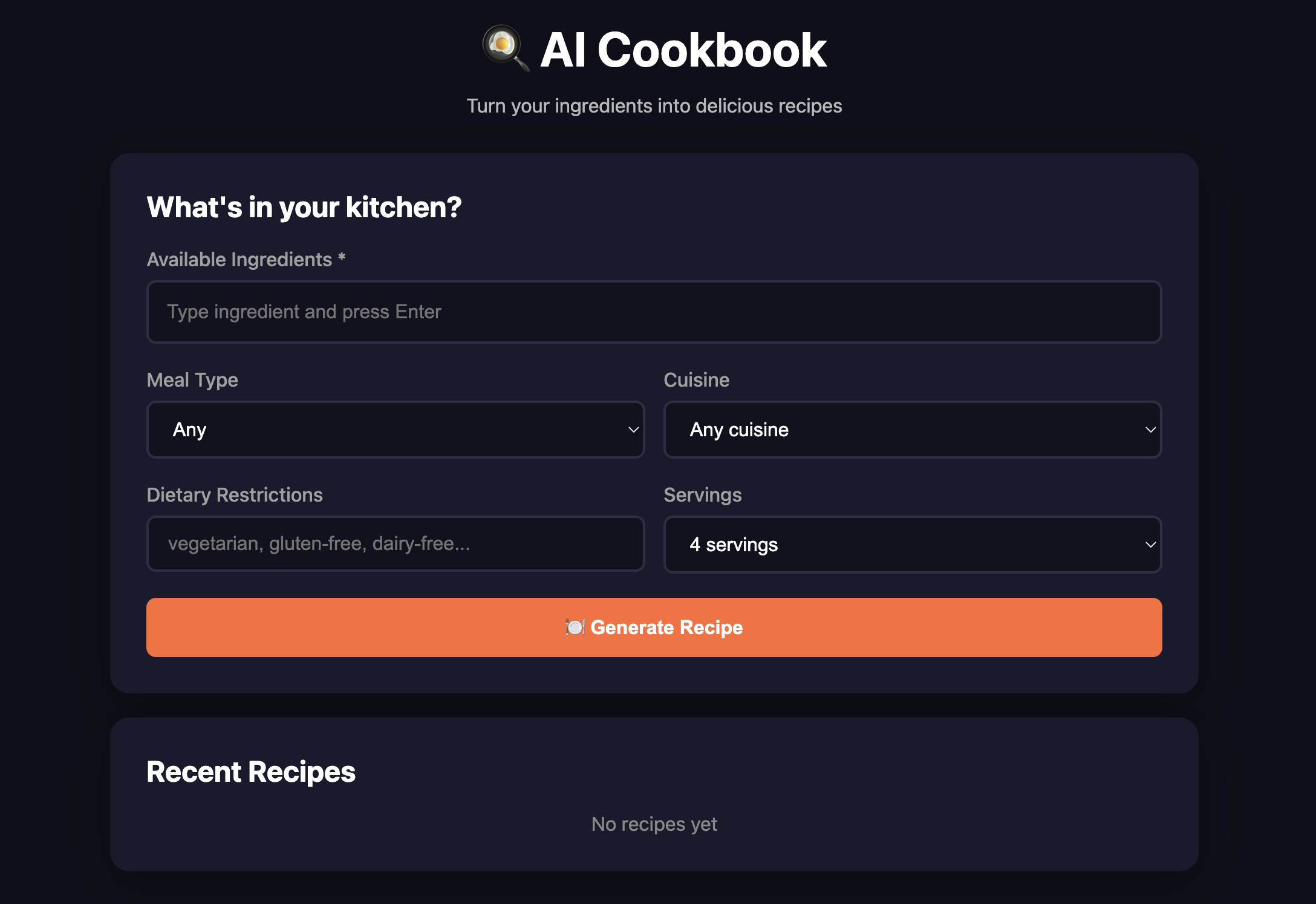Click the Meal Type label
The width and height of the screenshot is (1316, 904).
192,380
